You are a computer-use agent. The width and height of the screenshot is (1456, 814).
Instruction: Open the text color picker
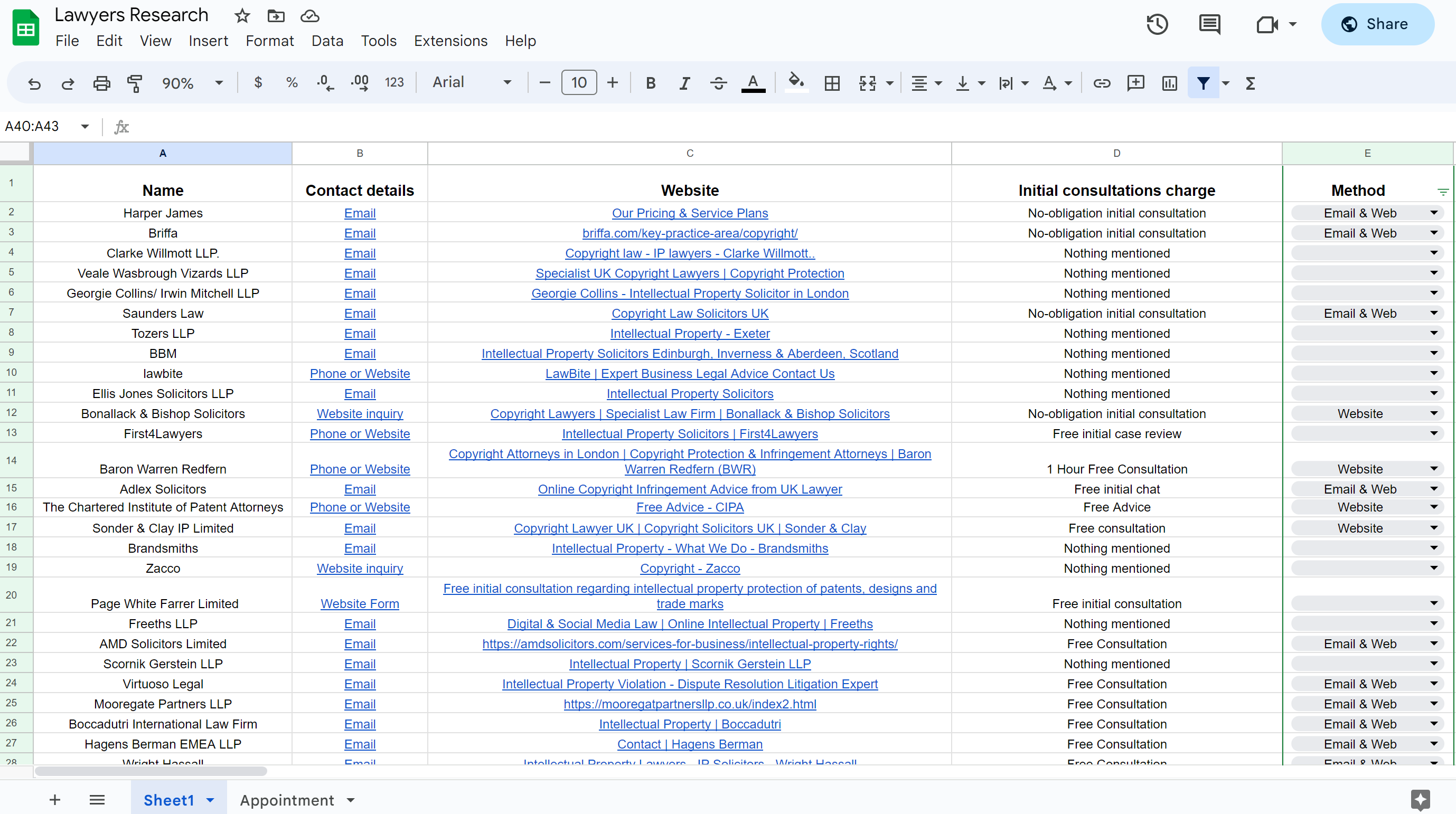[x=753, y=83]
